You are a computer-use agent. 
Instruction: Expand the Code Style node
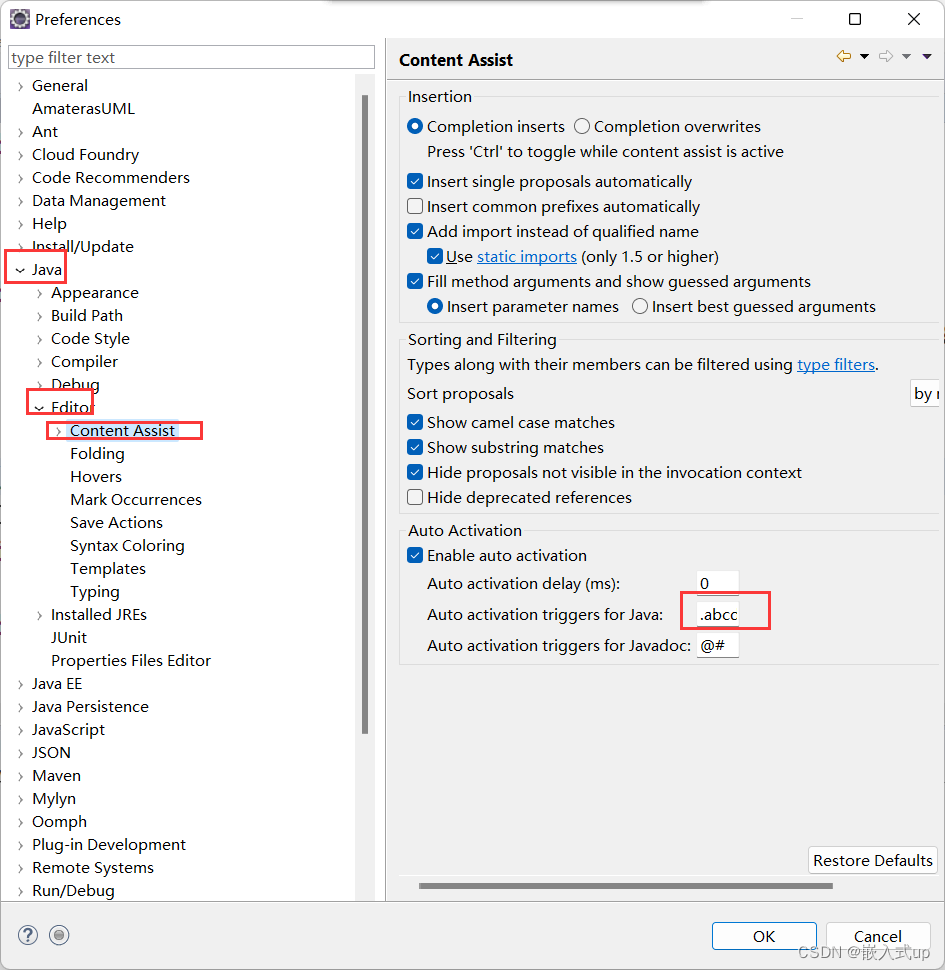pos(40,340)
